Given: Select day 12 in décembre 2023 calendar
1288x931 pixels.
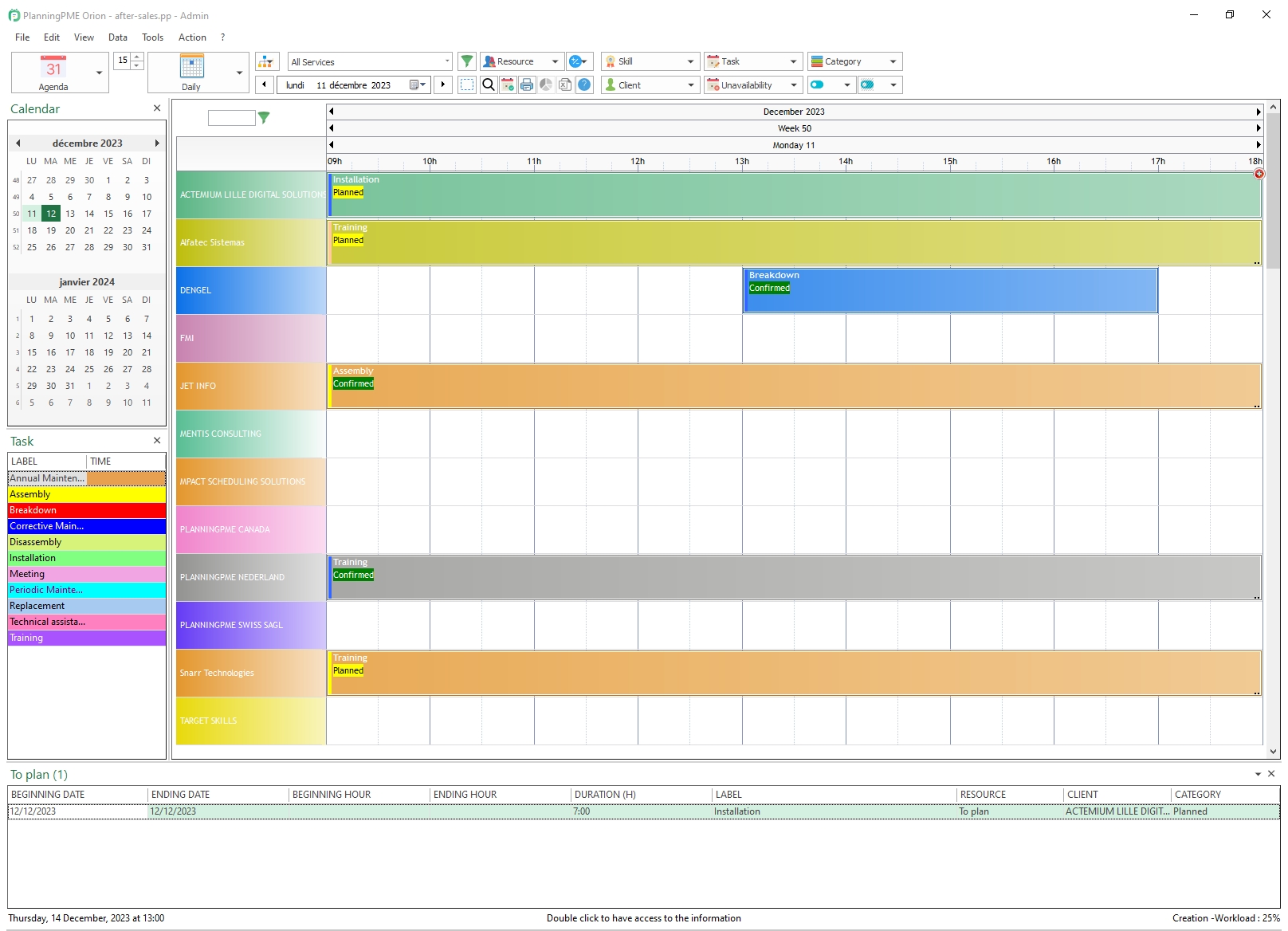Looking at the screenshot, I should [x=51, y=214].
